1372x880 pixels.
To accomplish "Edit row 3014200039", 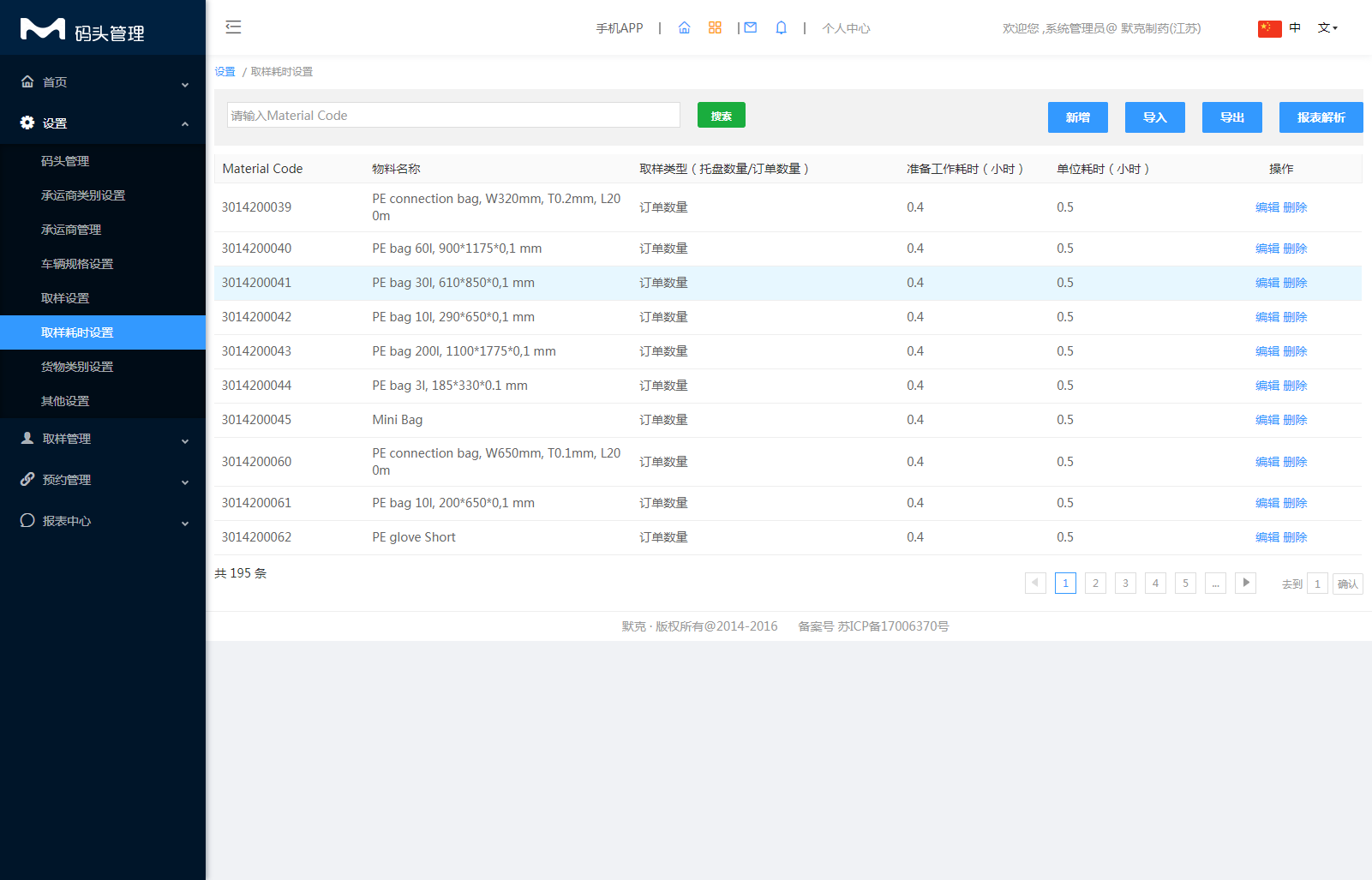I will tap(1267, 207).
